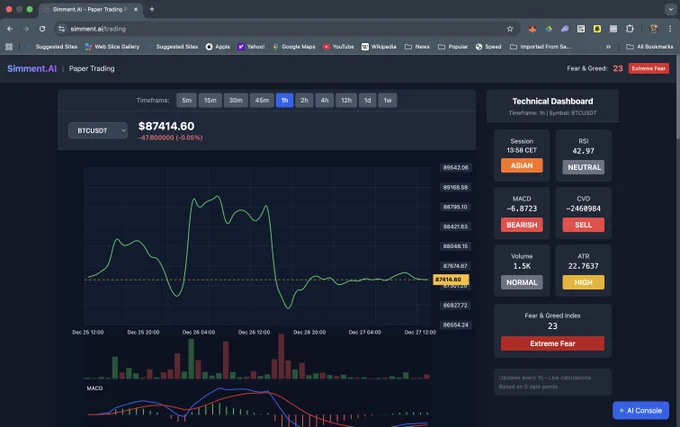Reload the page with the refresh icon
The height and width of the screenshot is (427, 680).
[x=42, y=29]
